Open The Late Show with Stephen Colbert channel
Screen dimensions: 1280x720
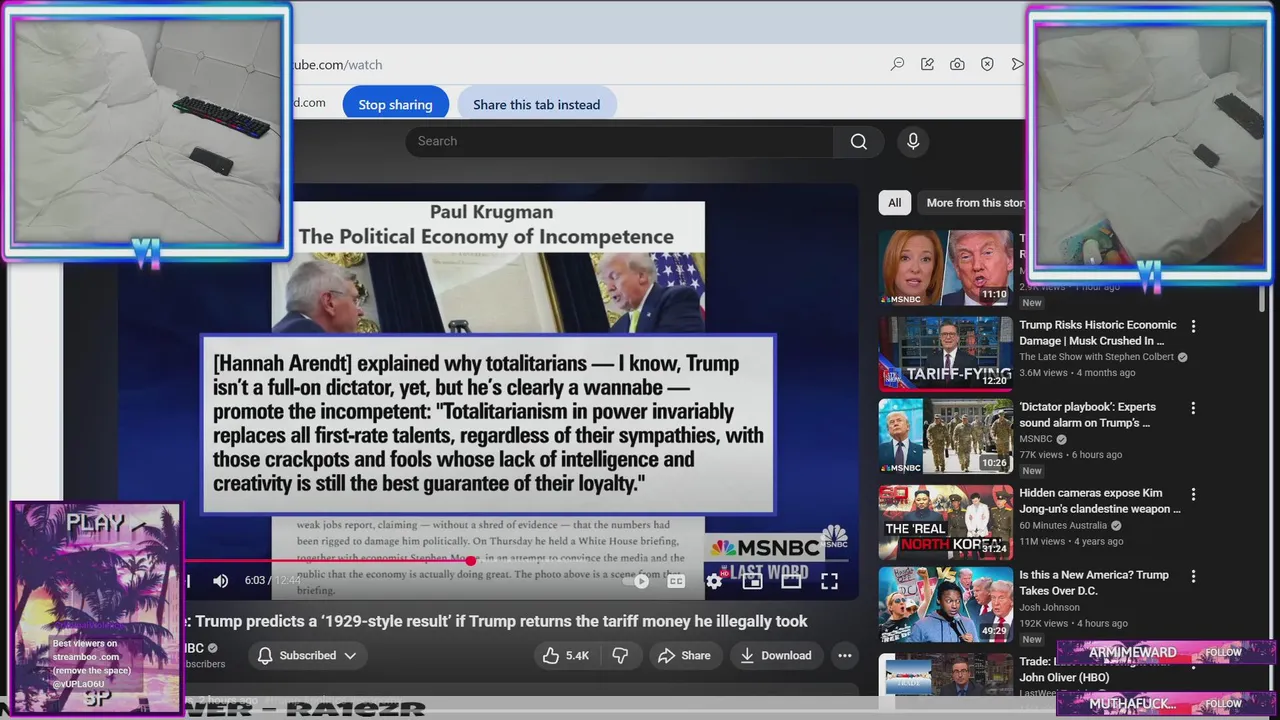point(1097,357)
